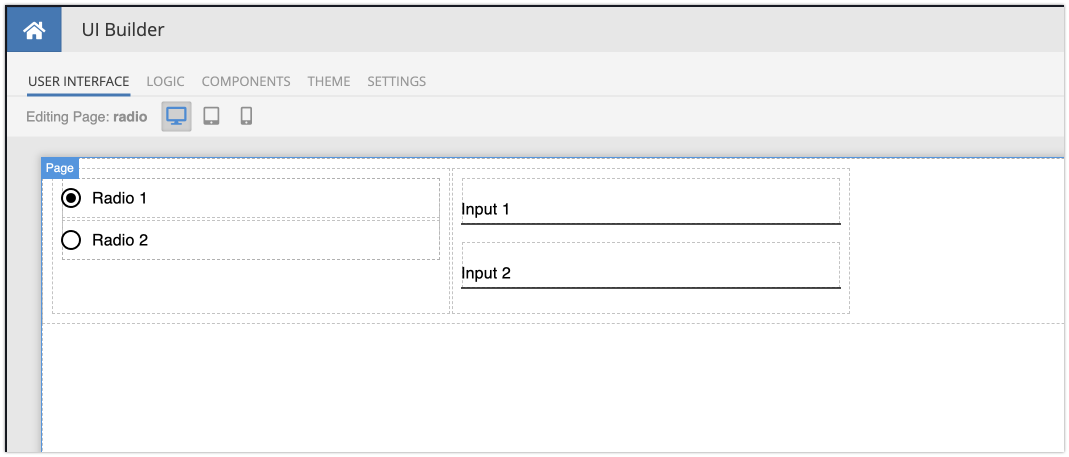Click the 'Radio 1' label text
This screenshot has height=457, width=1069.
(119, 198)
